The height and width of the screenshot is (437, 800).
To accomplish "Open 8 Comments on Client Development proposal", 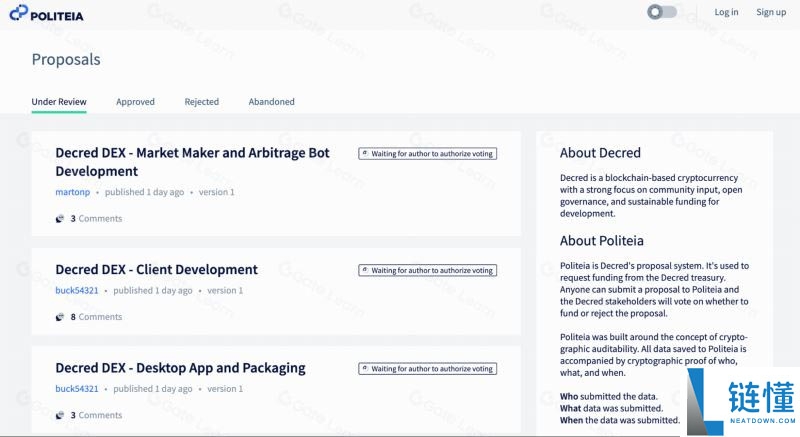I will tap(96, 317).
